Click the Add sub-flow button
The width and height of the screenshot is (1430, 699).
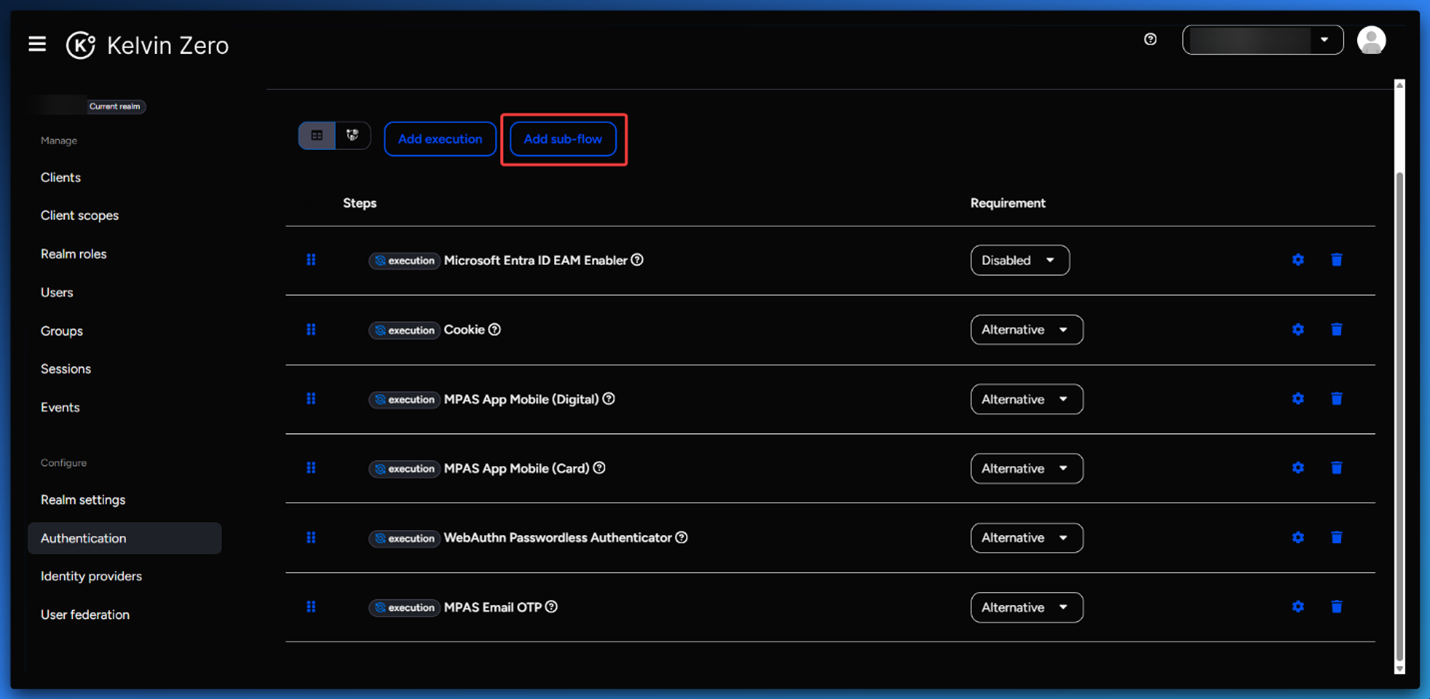point(563,139)
